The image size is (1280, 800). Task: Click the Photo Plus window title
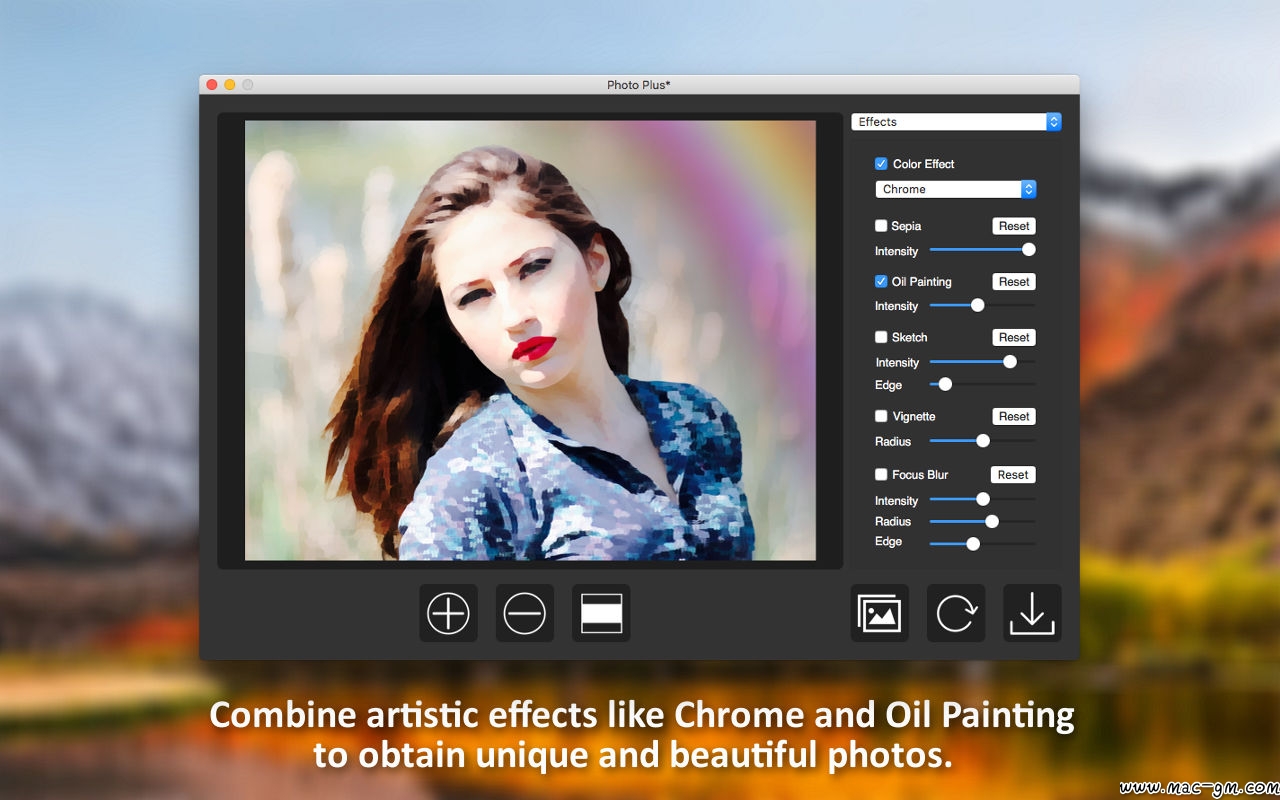point(639,85)
